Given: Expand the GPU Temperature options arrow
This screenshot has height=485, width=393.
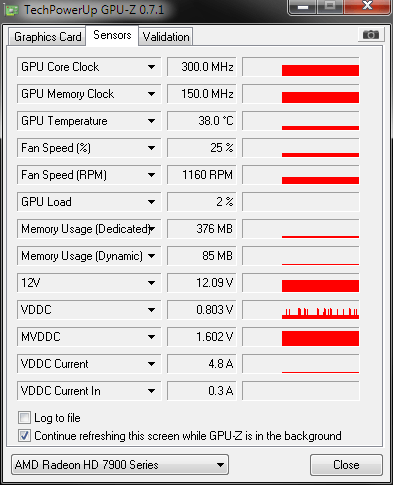Looking at the screenshot, I should (x=151, y=121).
